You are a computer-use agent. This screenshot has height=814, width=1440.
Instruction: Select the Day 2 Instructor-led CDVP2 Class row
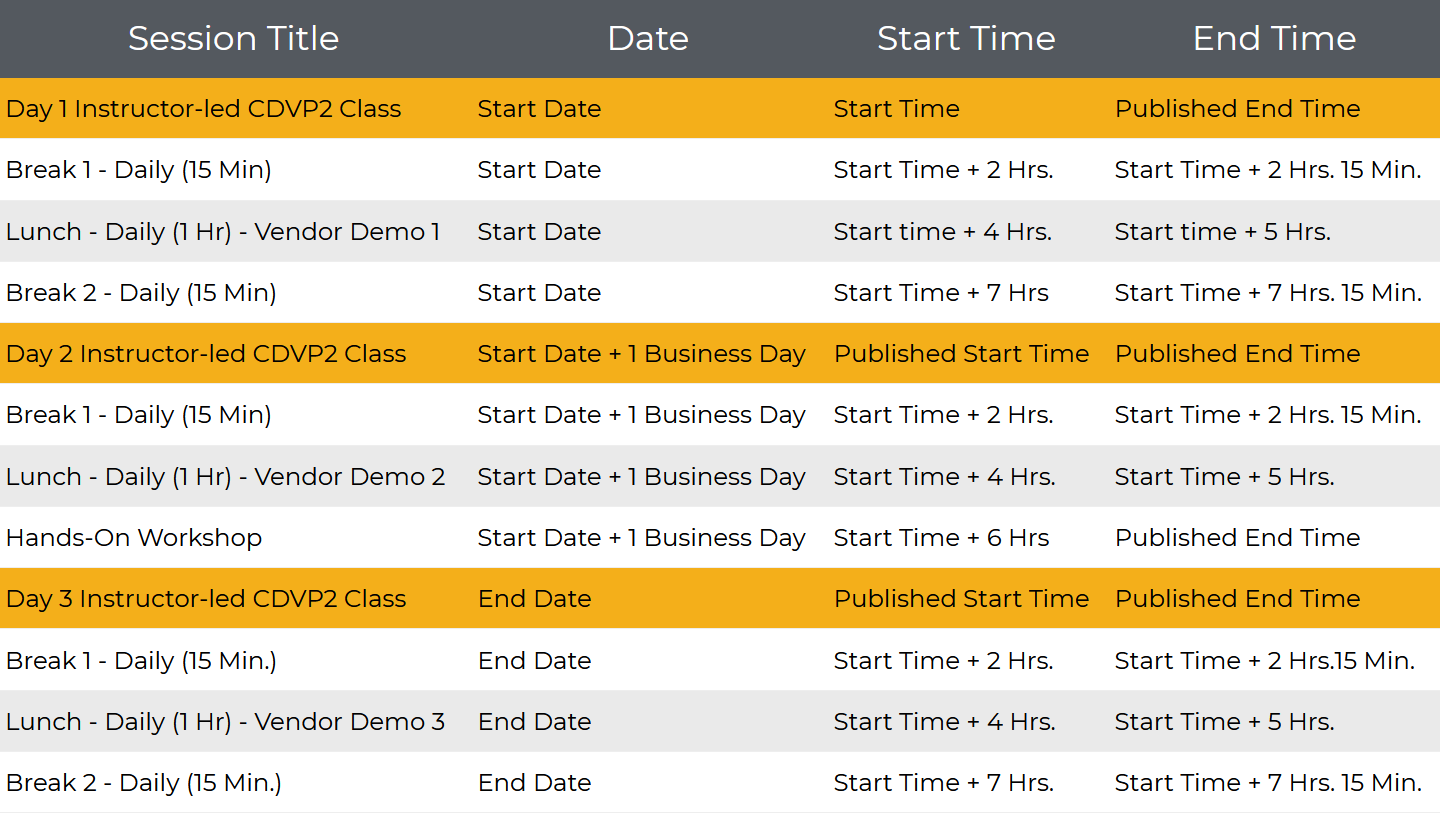pyautogui.click(x=720, y=353)
